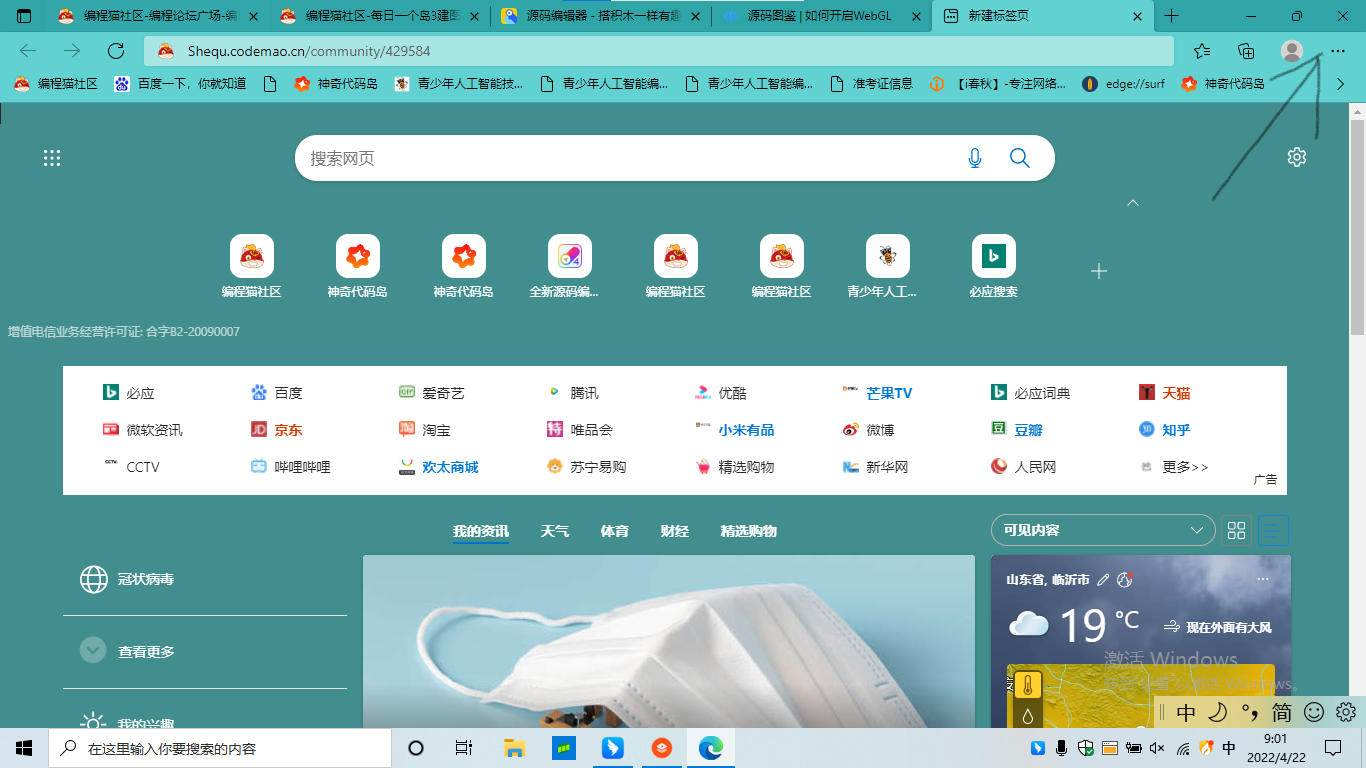Click the muted volume tray icon

tap(1157, 748)
